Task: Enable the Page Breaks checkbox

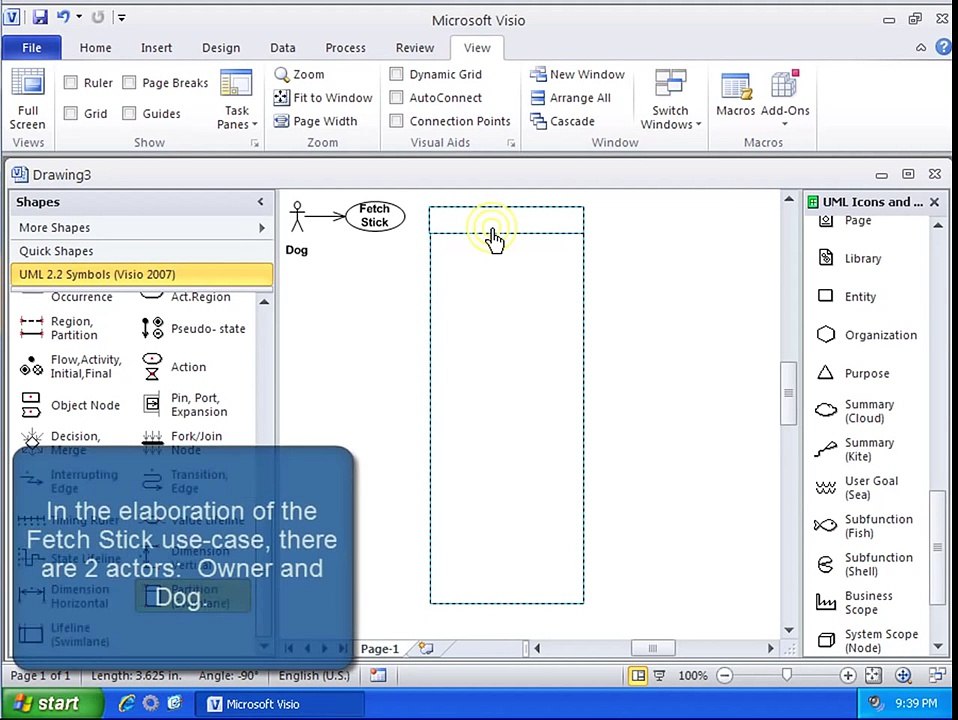Action: [x=129, y=82]
